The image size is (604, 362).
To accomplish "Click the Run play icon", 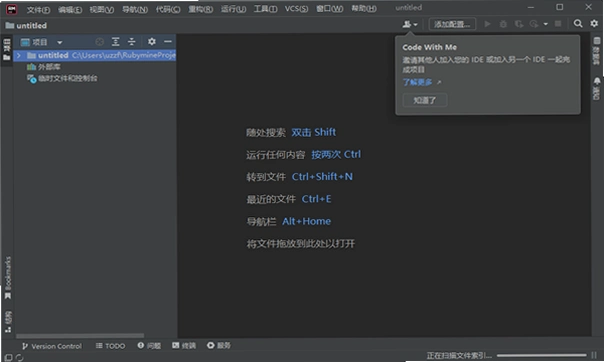I will (487, 24).
